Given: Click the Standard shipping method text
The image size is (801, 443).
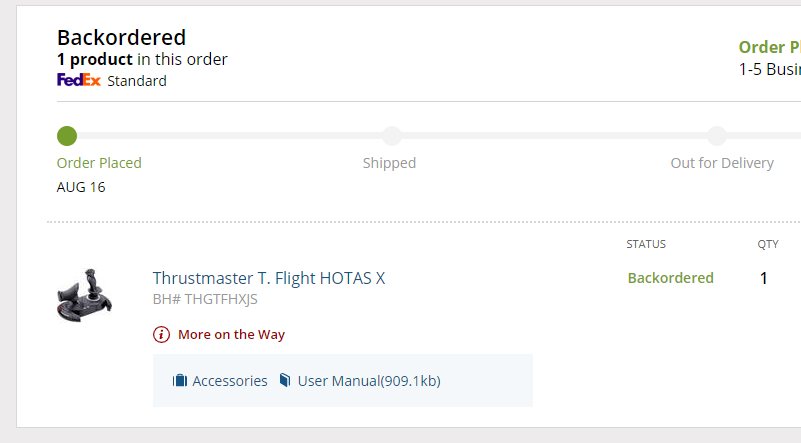Looking at the screenshot, I should point(137,81).
